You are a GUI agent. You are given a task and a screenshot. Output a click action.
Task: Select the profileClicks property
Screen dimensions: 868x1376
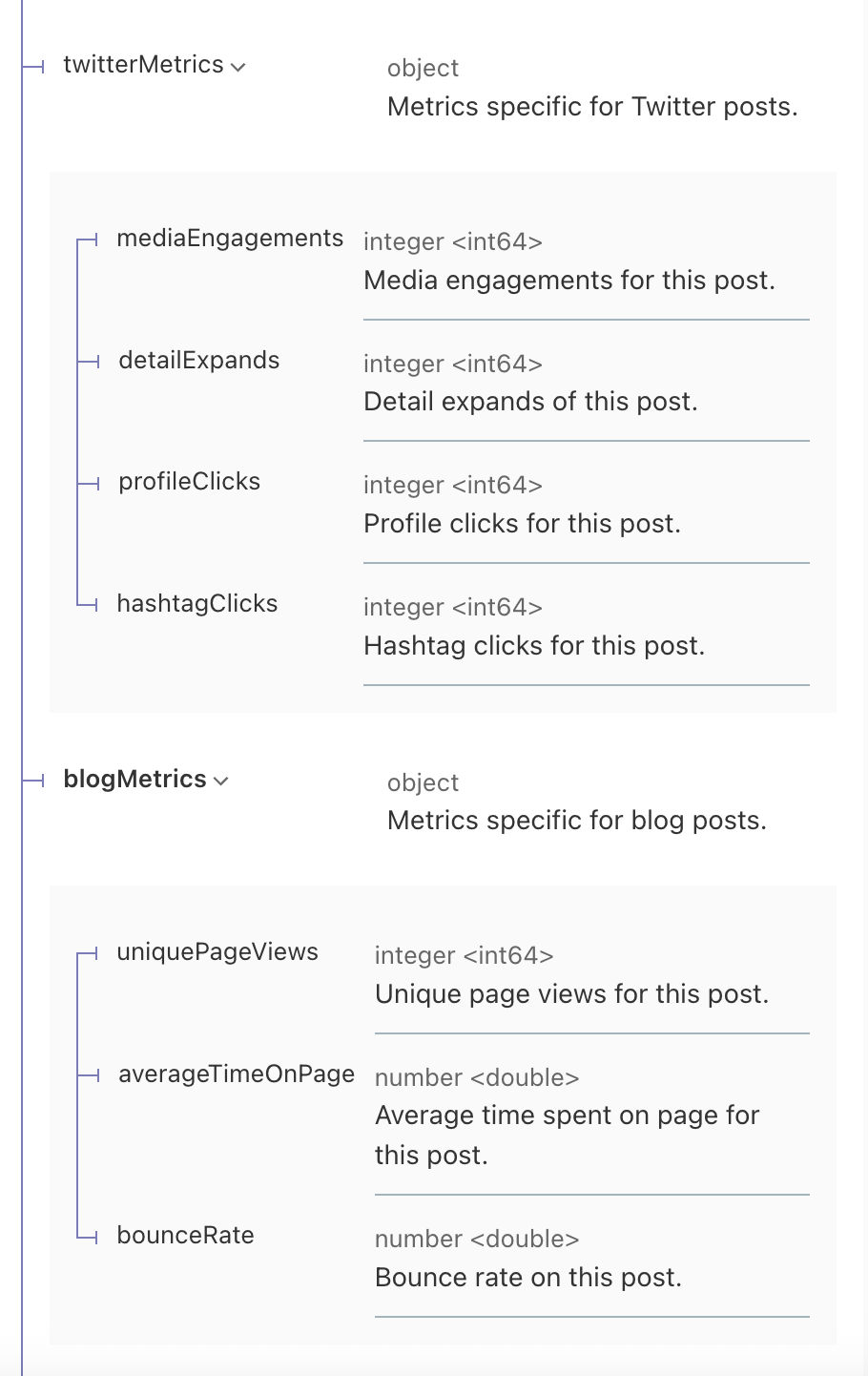(x=188, y=481)
